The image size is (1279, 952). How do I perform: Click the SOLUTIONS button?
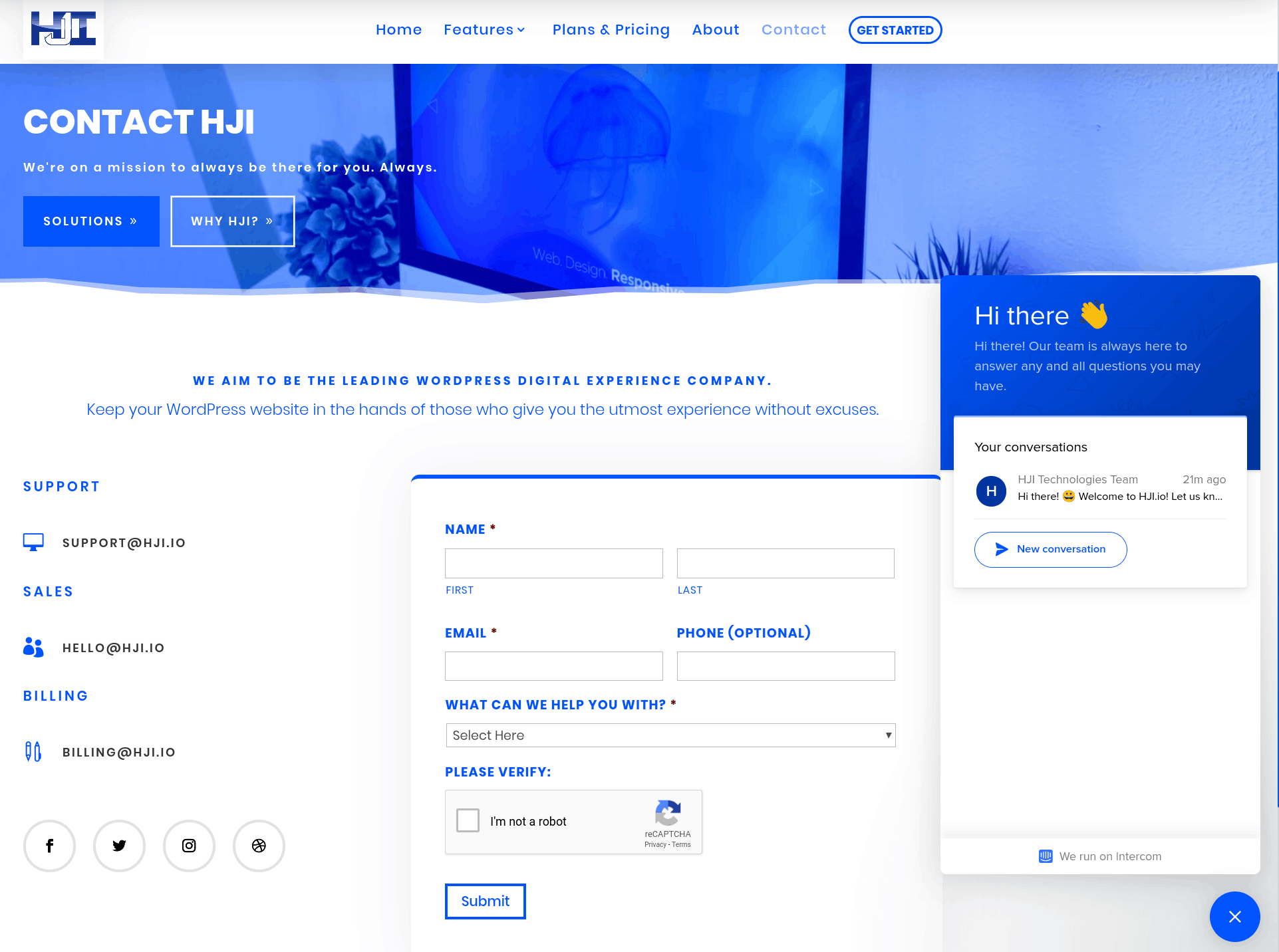(91, 220)
